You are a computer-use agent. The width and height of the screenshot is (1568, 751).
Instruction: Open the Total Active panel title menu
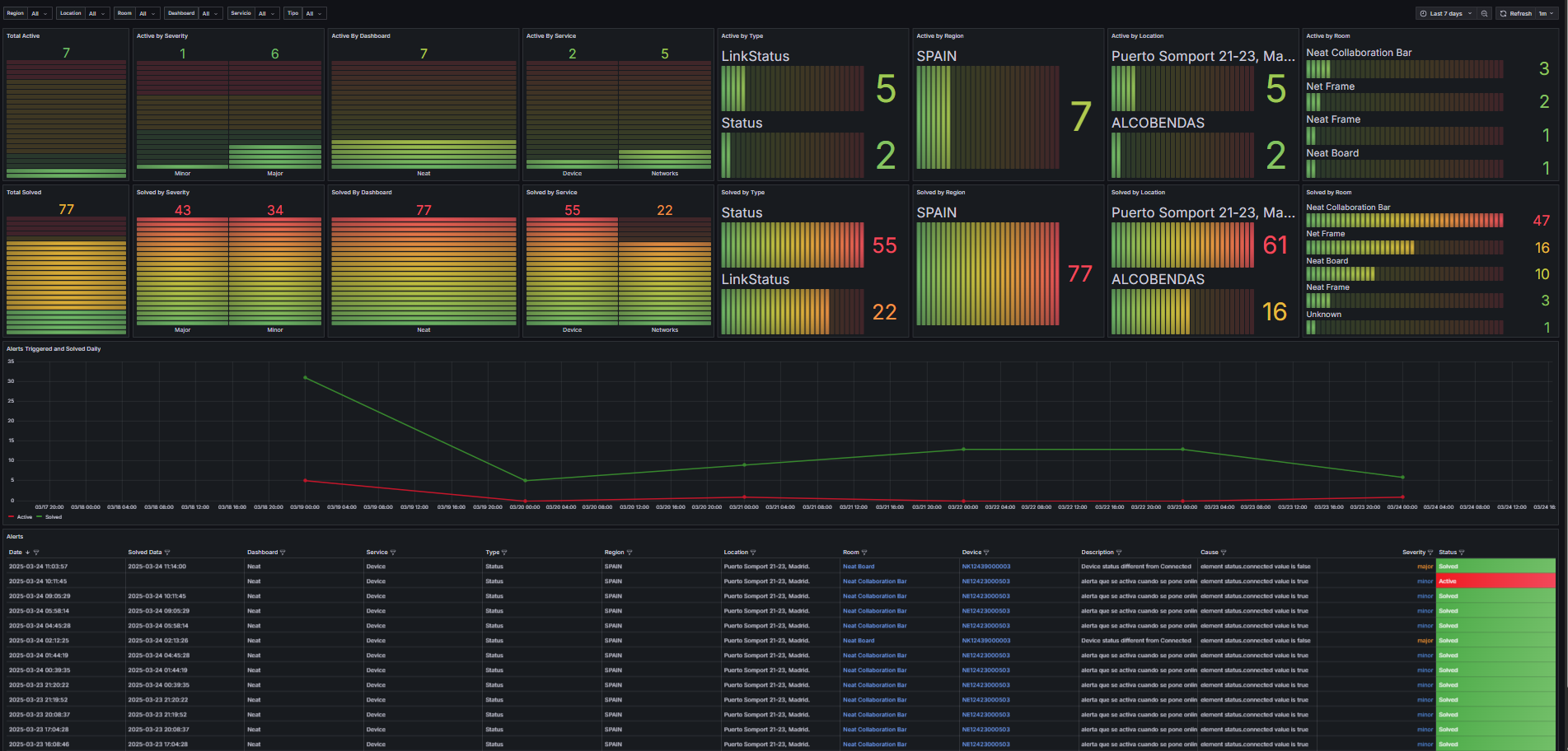tap(21, 35)
